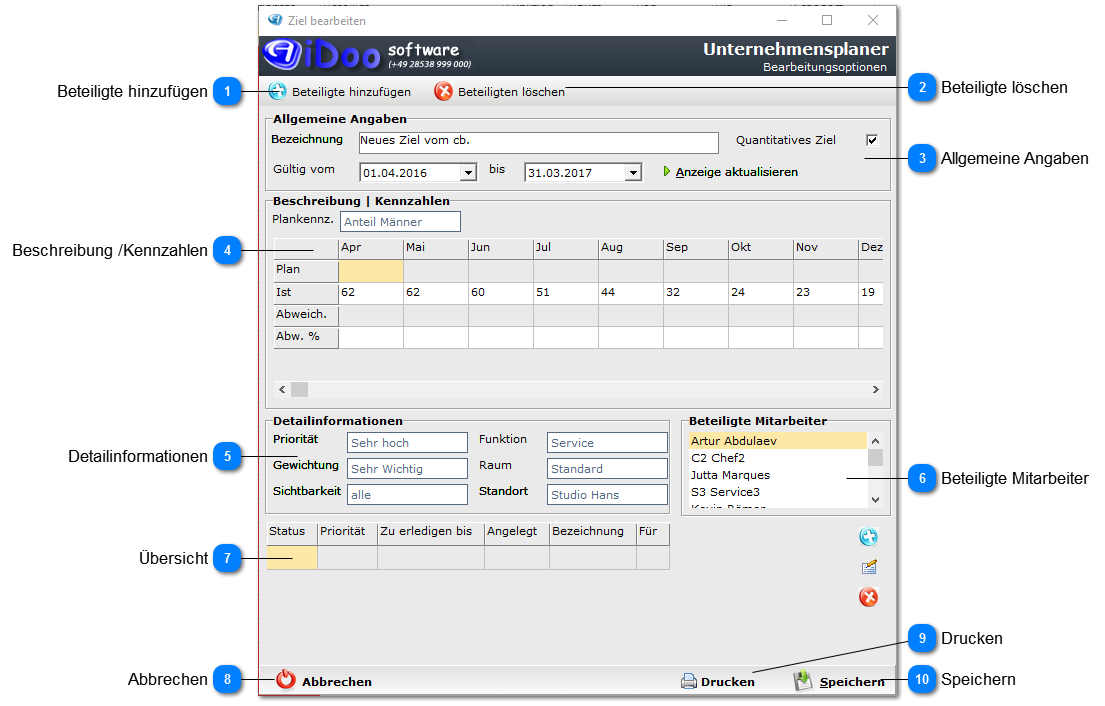Click the Ist value 44 under Aug
Viewport: 1105px width, 706px height.
coord(631,293)
